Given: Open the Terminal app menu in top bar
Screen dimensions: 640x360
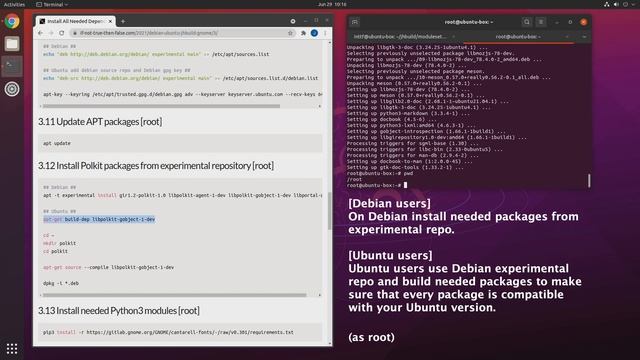Looking at the screenshot, I should 52,4.
